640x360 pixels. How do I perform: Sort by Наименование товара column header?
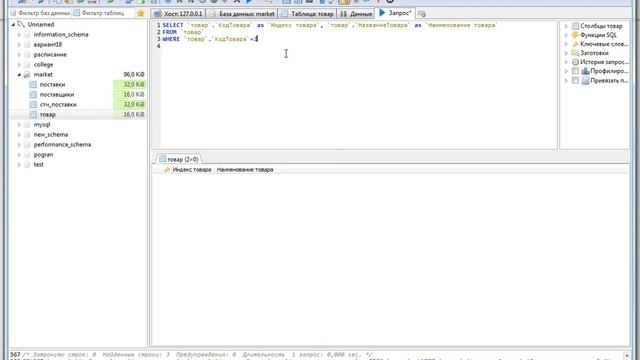(x=245, y=170)
